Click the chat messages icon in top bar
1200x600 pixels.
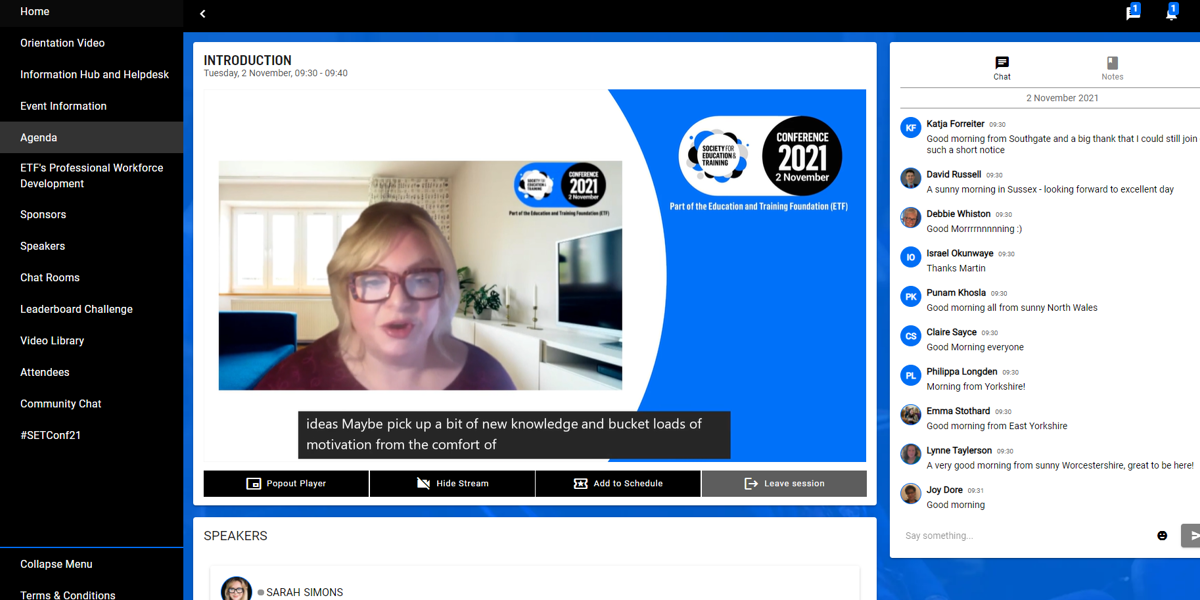1132,13
